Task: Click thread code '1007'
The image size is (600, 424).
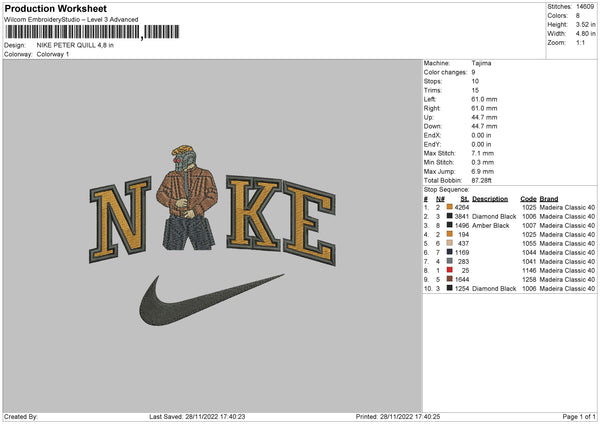Action: (x=529, y=225)
